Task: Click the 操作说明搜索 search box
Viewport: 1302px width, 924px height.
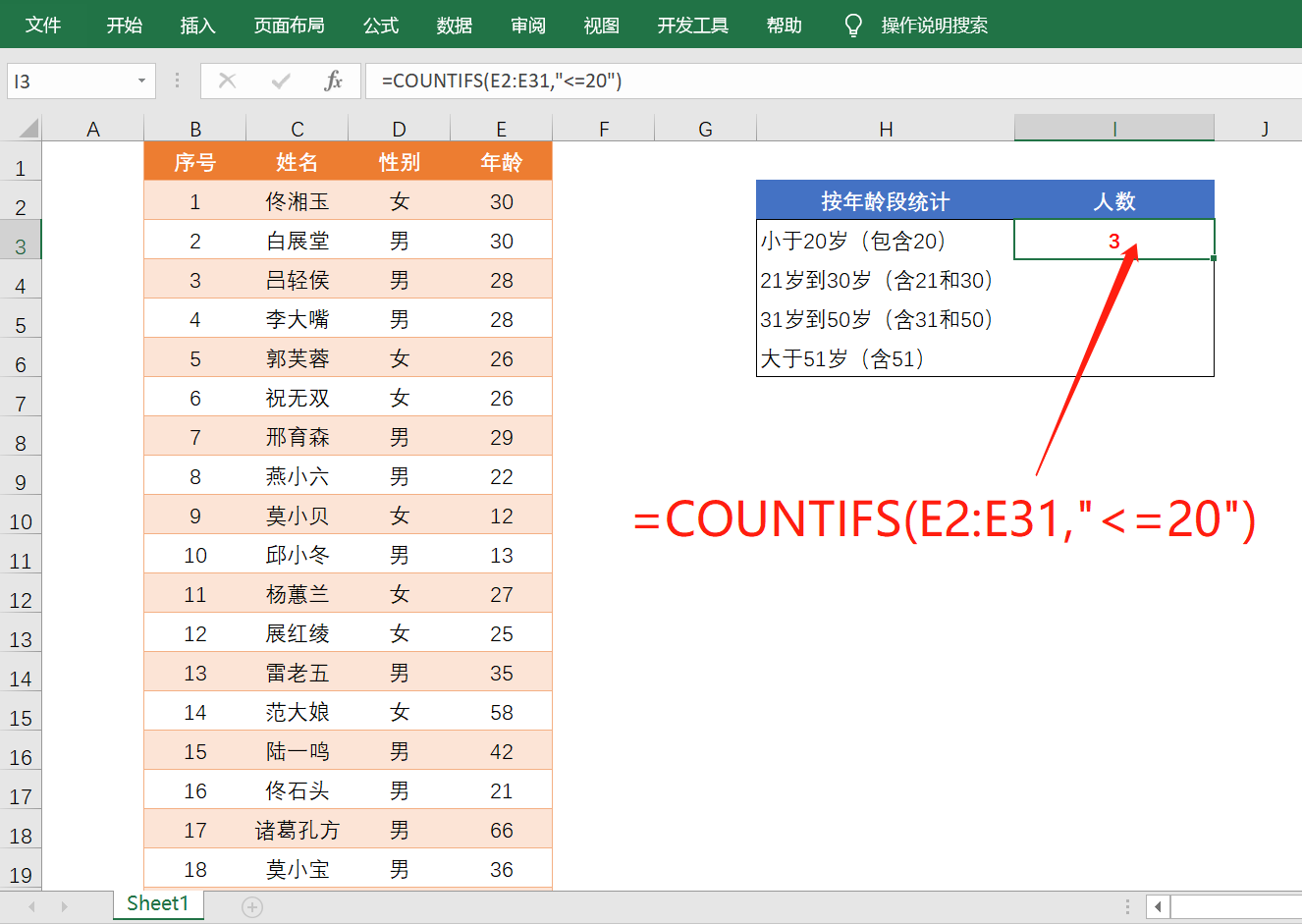Action: [935, 26]
